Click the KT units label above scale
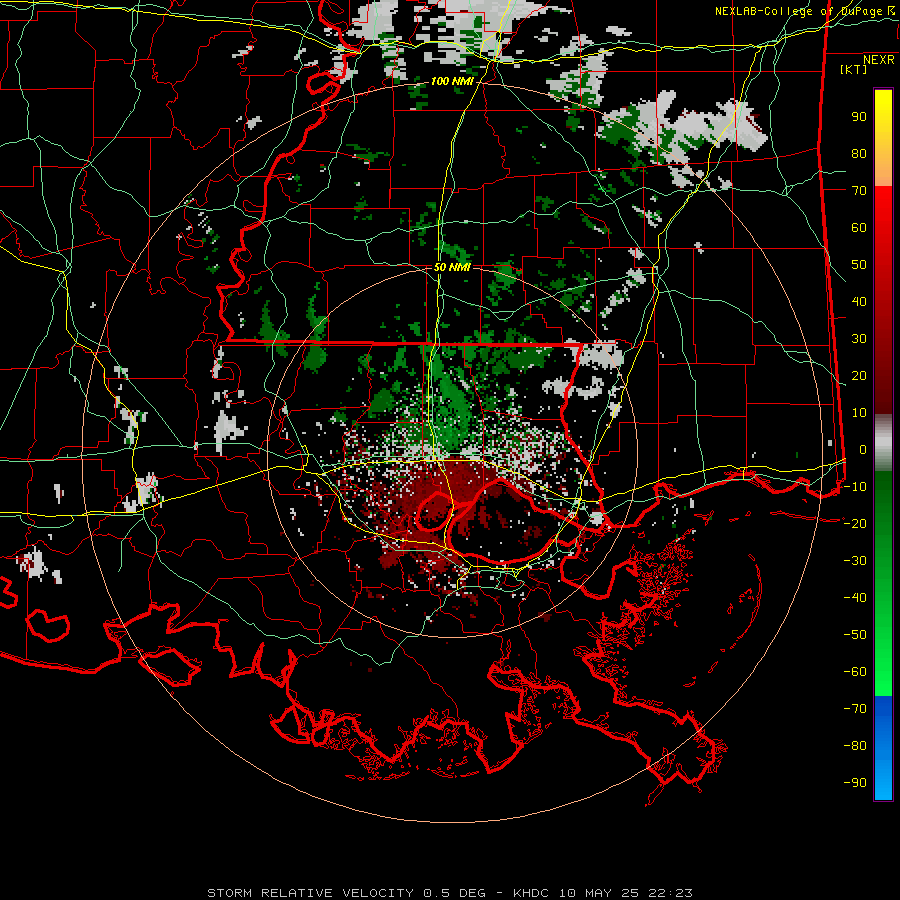 click(854, 69)
